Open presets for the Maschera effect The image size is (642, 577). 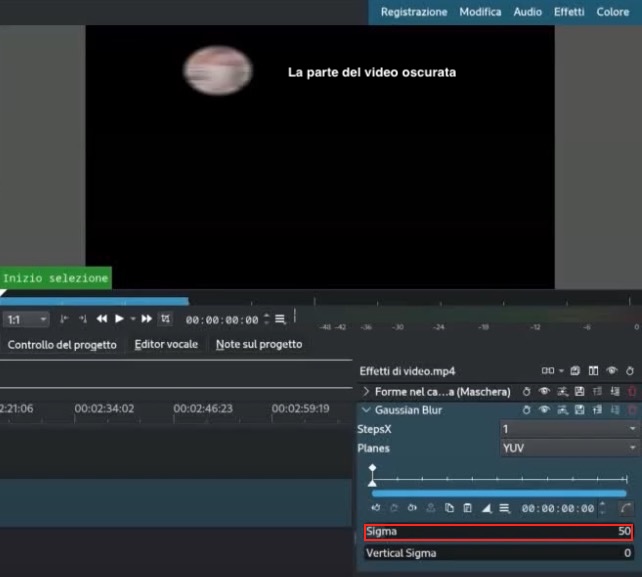tap(562, 392)
